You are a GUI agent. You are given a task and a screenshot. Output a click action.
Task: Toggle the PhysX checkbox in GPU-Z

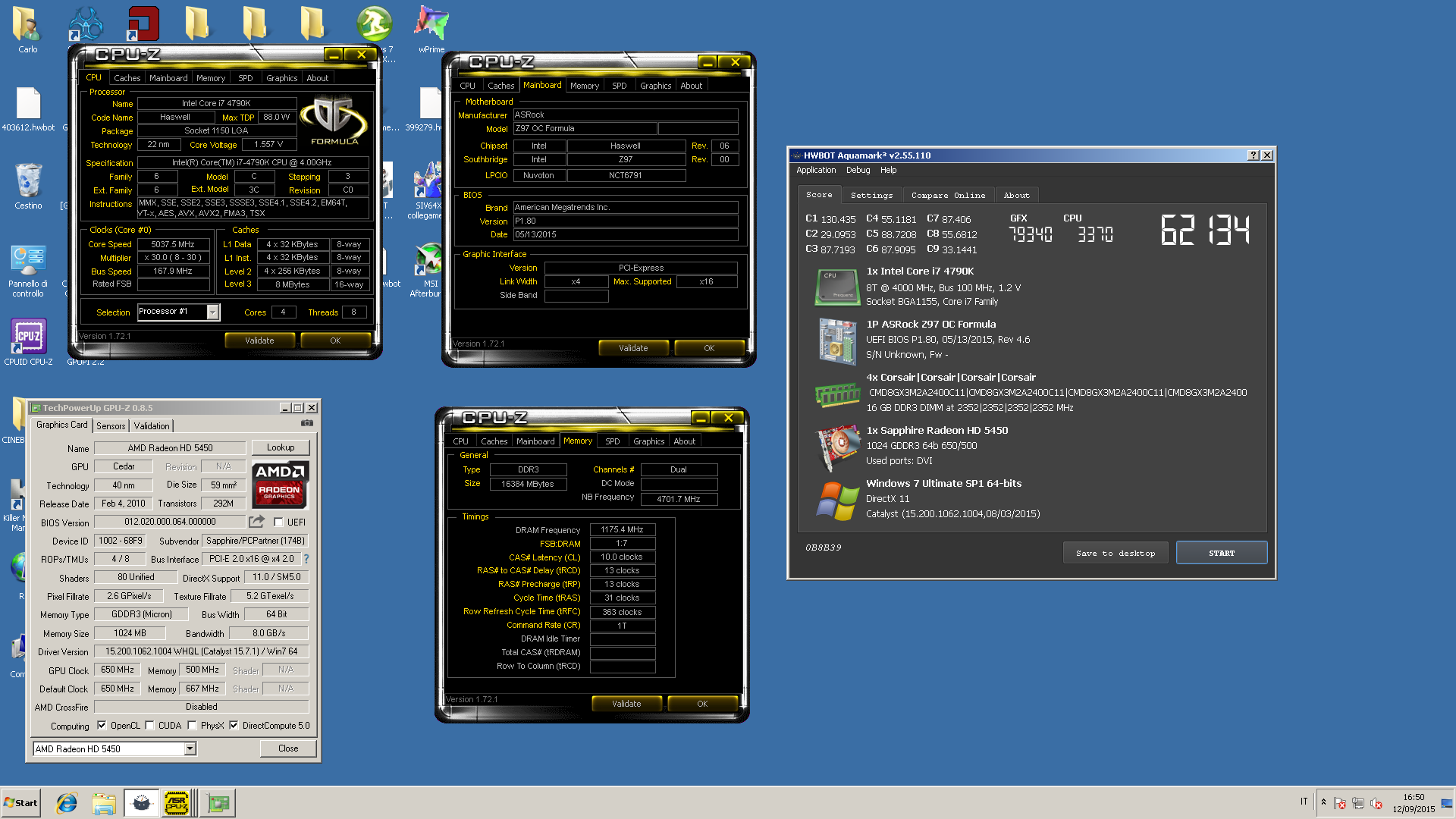(192, 725)
